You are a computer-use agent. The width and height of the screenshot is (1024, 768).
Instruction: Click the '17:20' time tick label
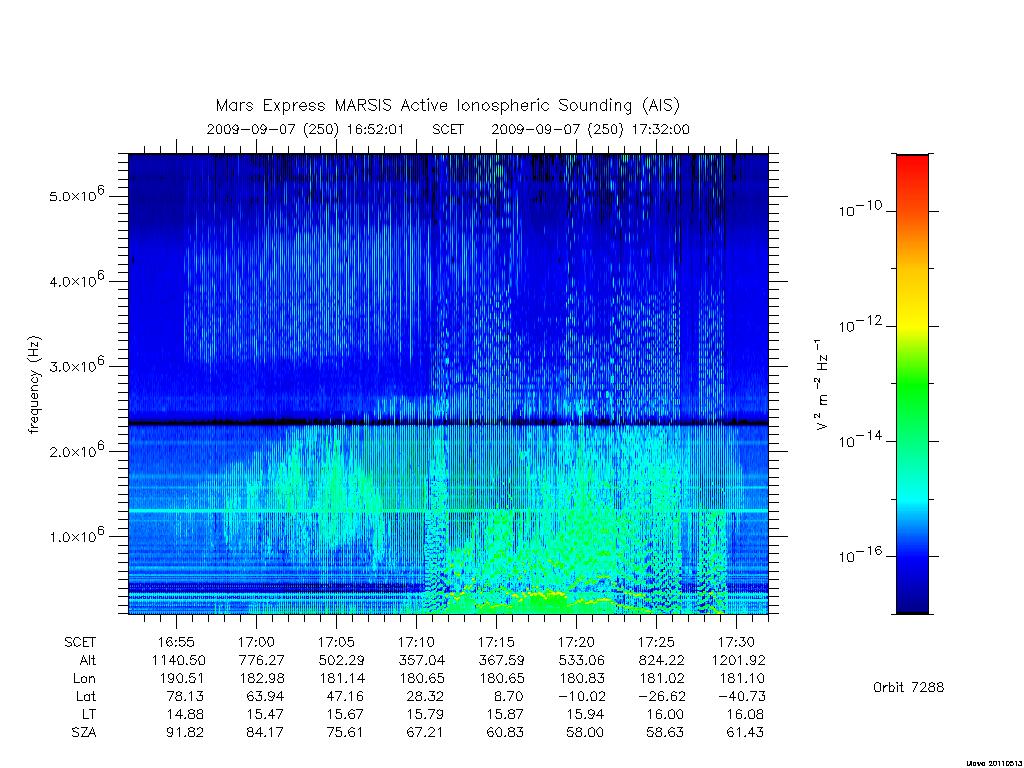(x=576, y=643)
